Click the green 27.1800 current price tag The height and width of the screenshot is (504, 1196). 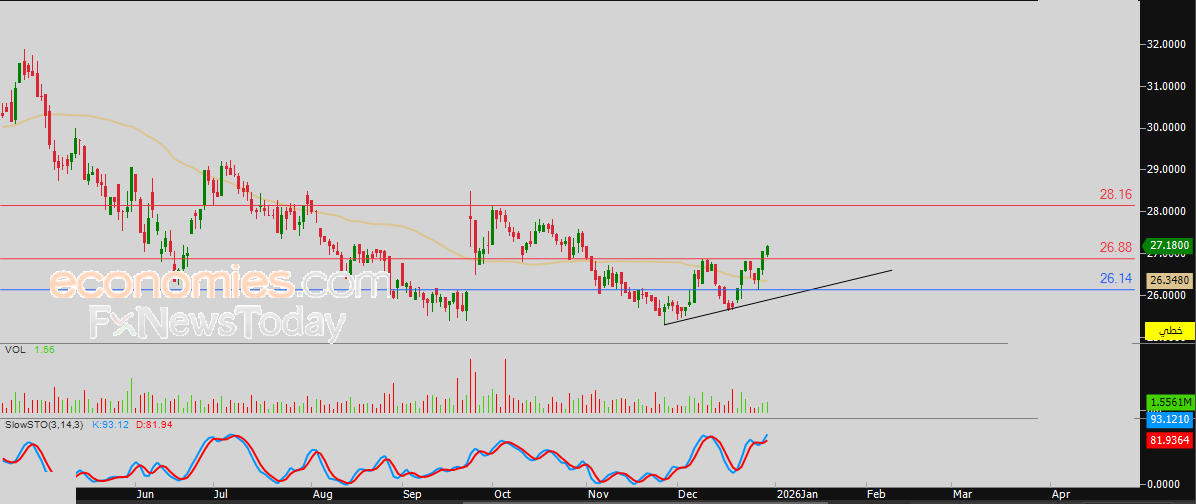pyautogui.click(x=1168, y=245)
